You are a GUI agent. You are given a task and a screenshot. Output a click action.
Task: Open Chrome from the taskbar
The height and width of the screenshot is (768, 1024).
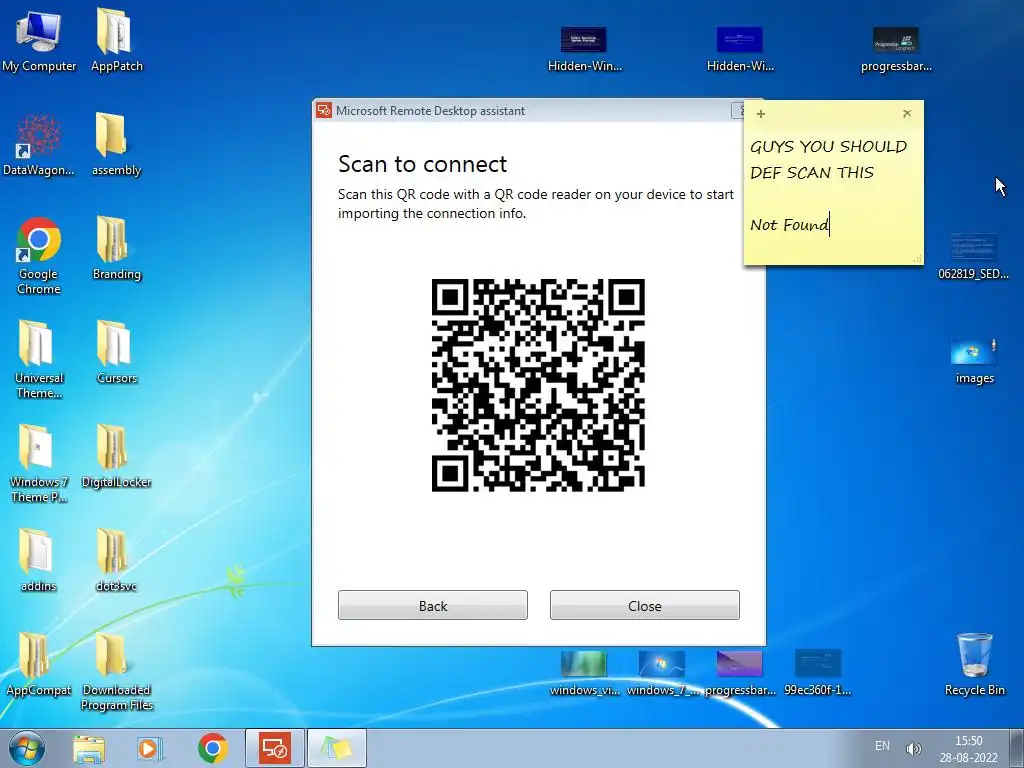pyautogui.click(x=212, y=748)
